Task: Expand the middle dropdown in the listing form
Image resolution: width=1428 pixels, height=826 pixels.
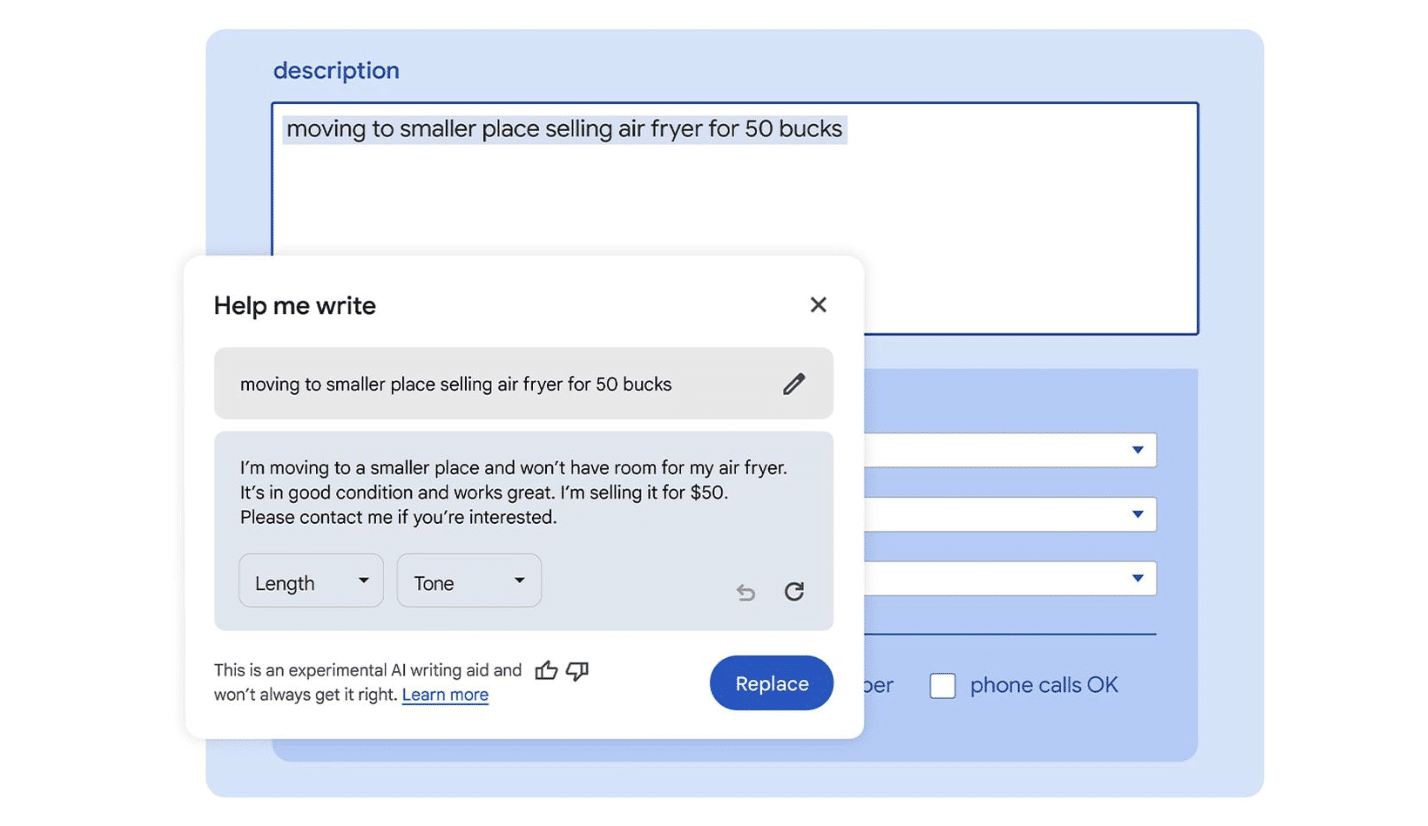Action: [x=1139, y=513]
